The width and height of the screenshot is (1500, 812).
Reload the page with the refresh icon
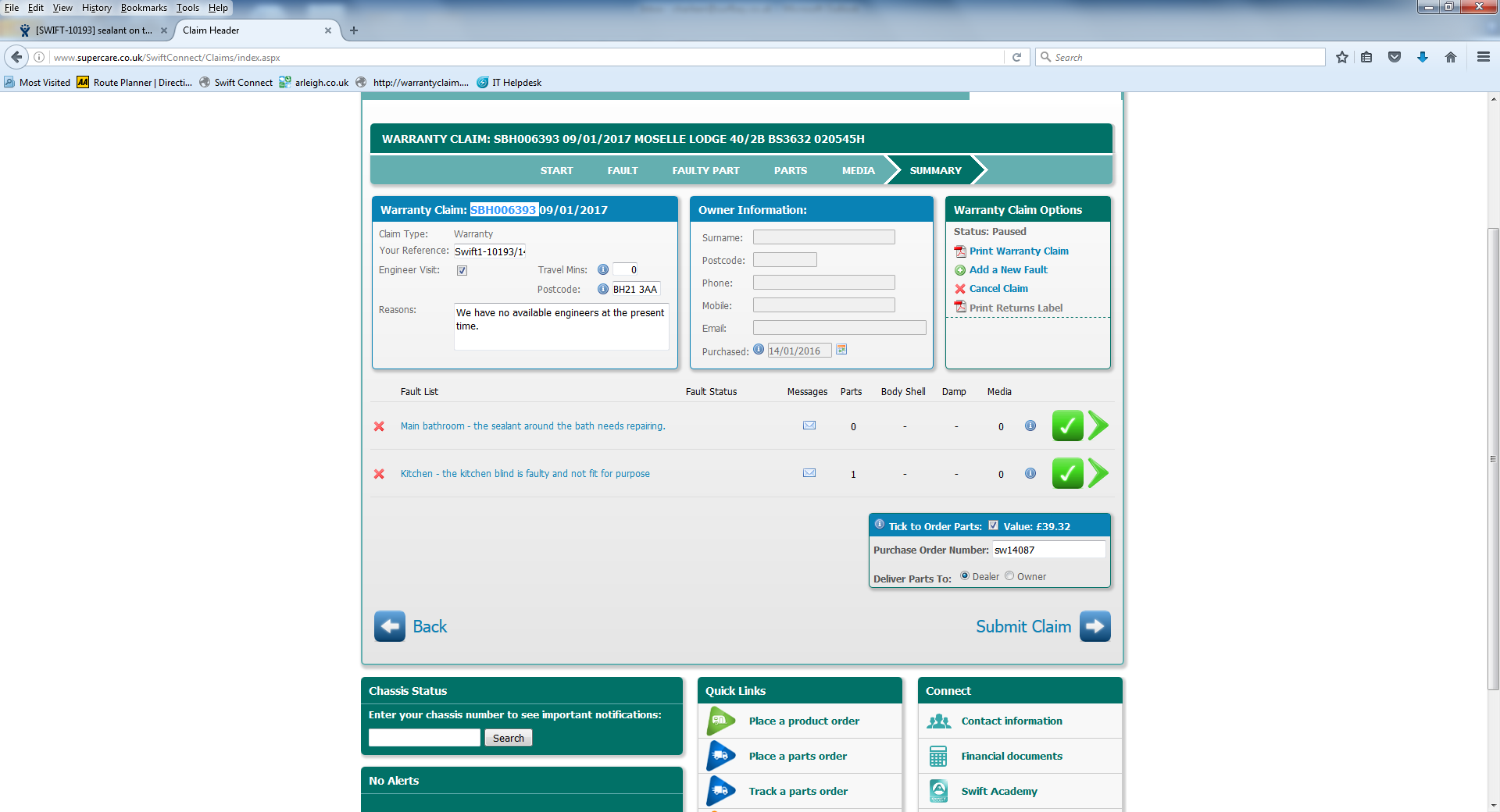coord(1016,57)
